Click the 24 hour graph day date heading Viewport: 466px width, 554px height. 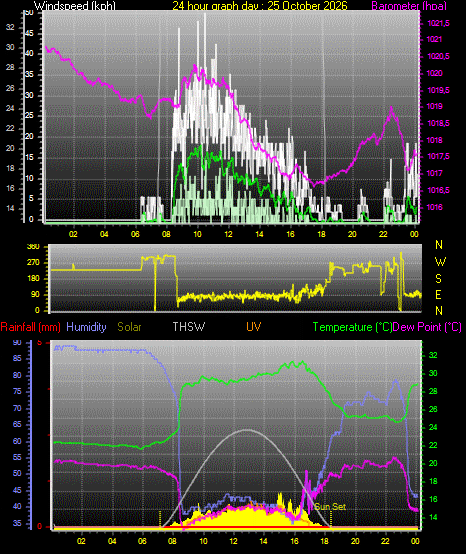point(260,6)
